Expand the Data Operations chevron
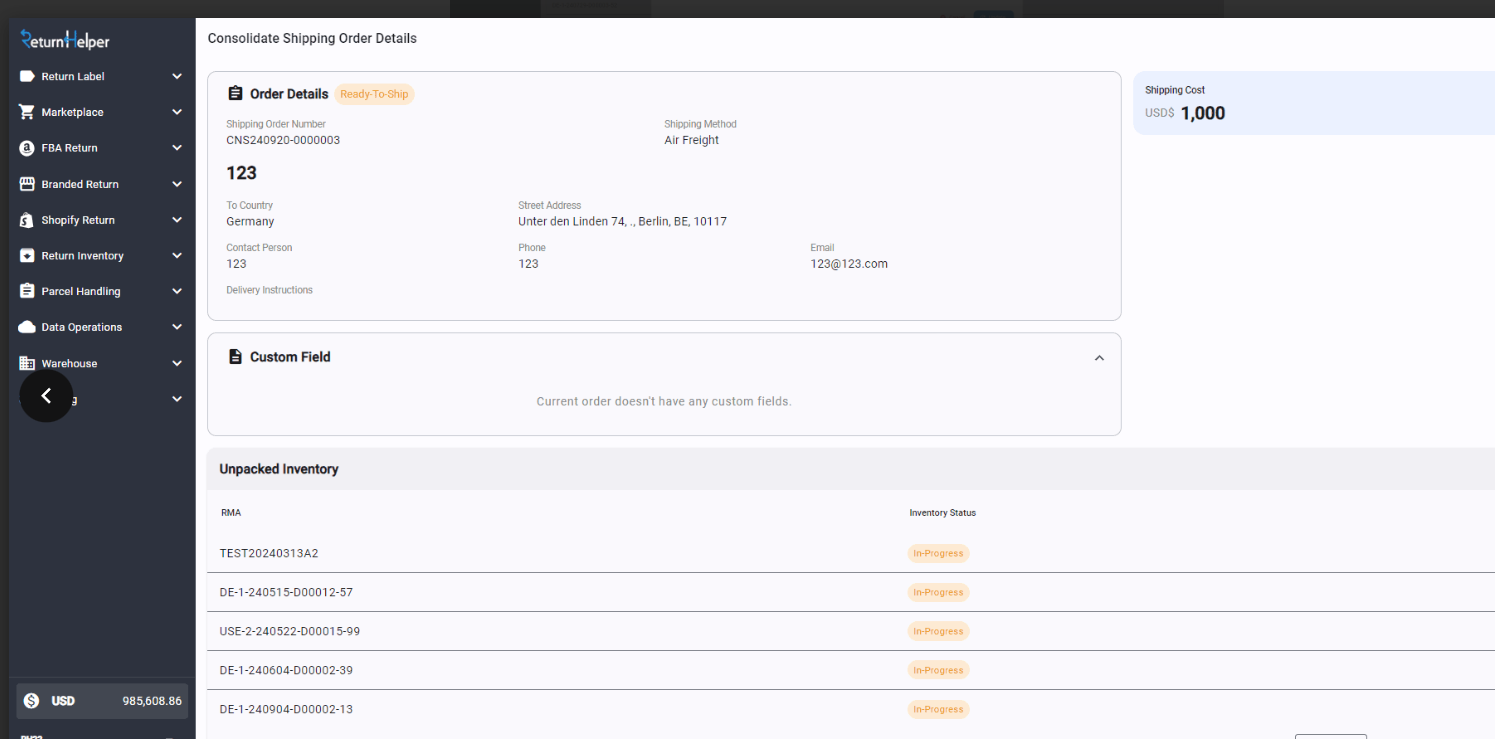The height and width of the screenshot is (739, 1495). point(177,327)
